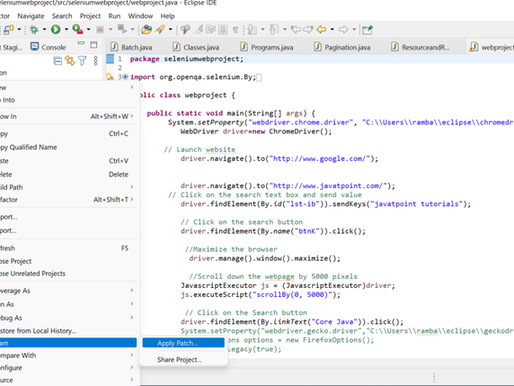Switch to the Programs.java tab
The height and width of the screenshot is (386, 514).
[x=267, y=47]
